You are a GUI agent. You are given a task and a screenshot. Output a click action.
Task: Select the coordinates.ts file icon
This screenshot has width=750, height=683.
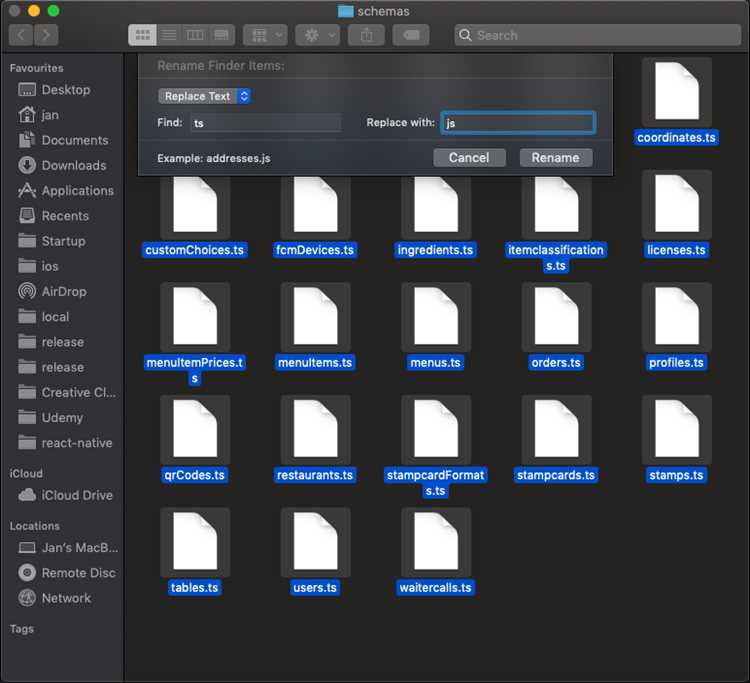tap(677, 92)
